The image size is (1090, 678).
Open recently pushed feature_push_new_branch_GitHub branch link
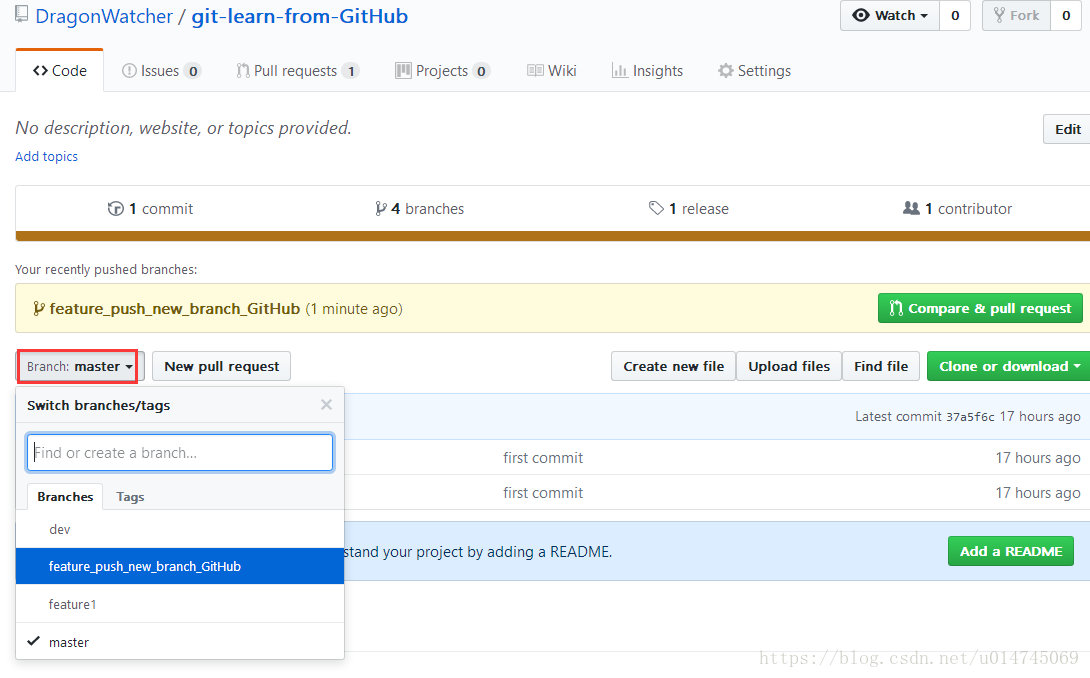(x=174, y=309)
